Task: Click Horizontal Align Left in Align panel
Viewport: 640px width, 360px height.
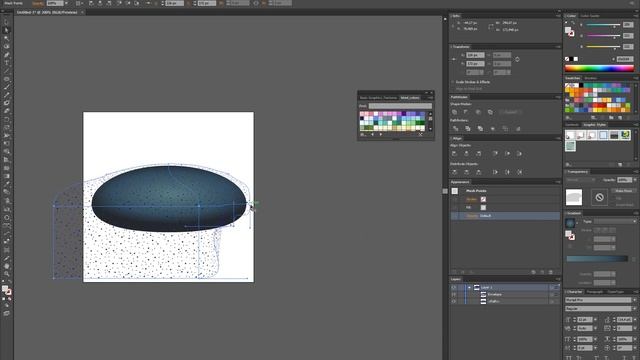Action: click(454, 153)
